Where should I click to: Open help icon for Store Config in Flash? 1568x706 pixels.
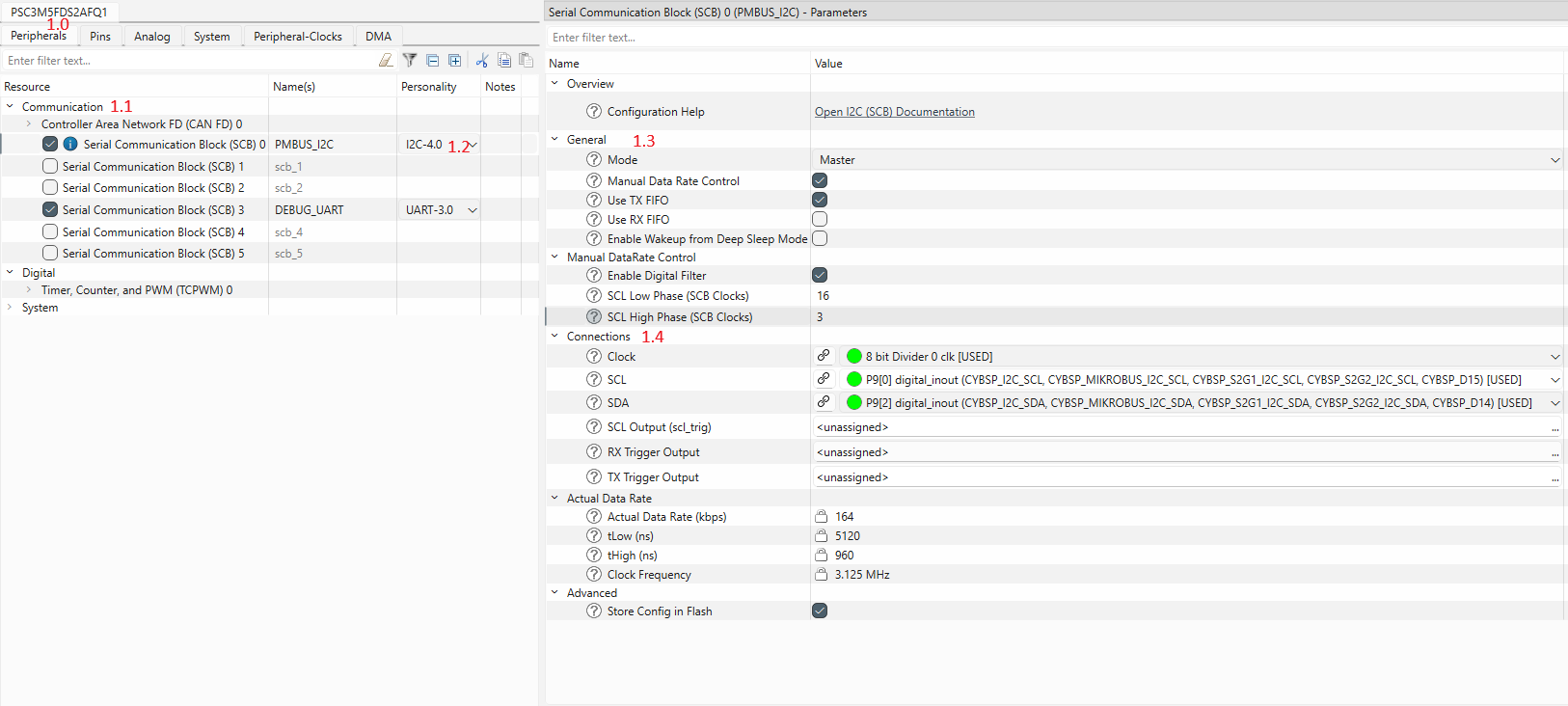click(594, 611)
